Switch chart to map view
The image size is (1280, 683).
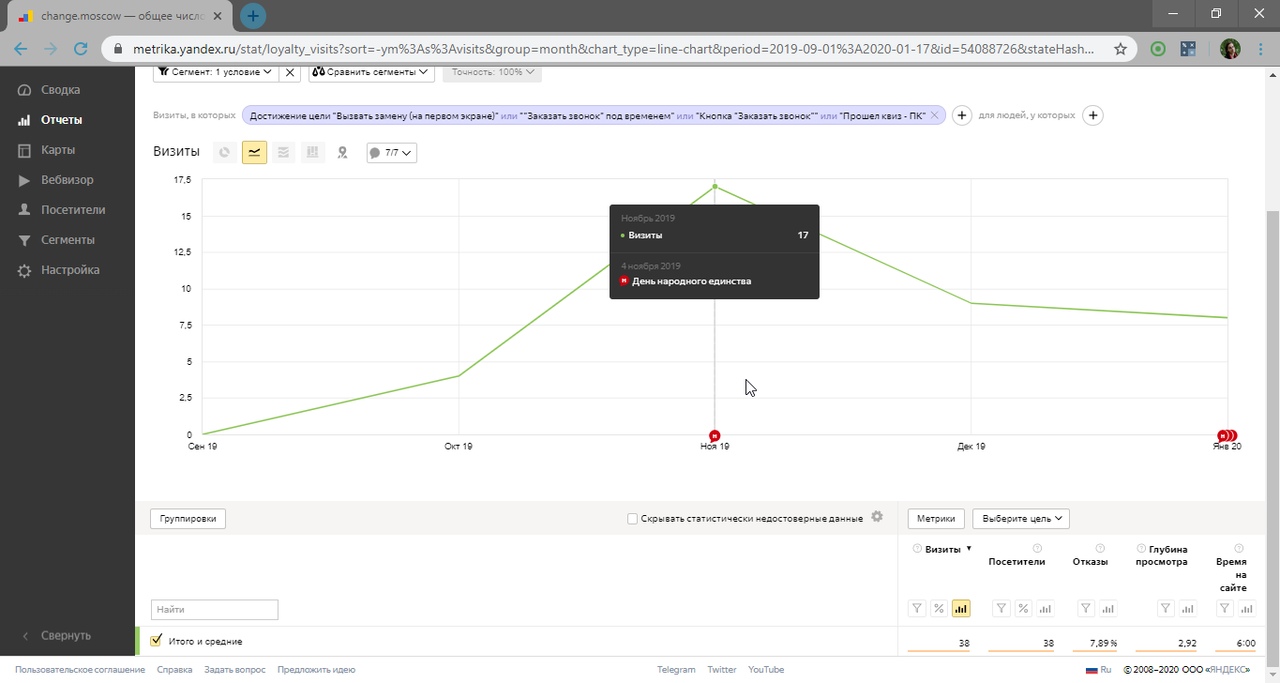(x=342, y=152)
